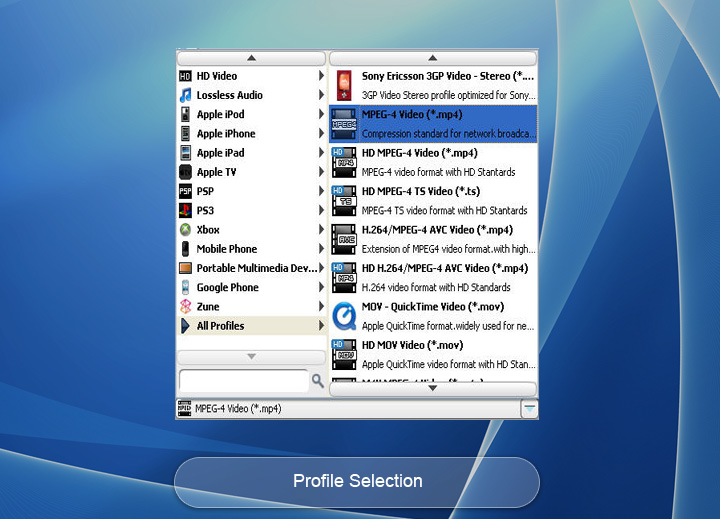
Task: Select Portable Multimedia Dev... category
Action: point(252,268)
